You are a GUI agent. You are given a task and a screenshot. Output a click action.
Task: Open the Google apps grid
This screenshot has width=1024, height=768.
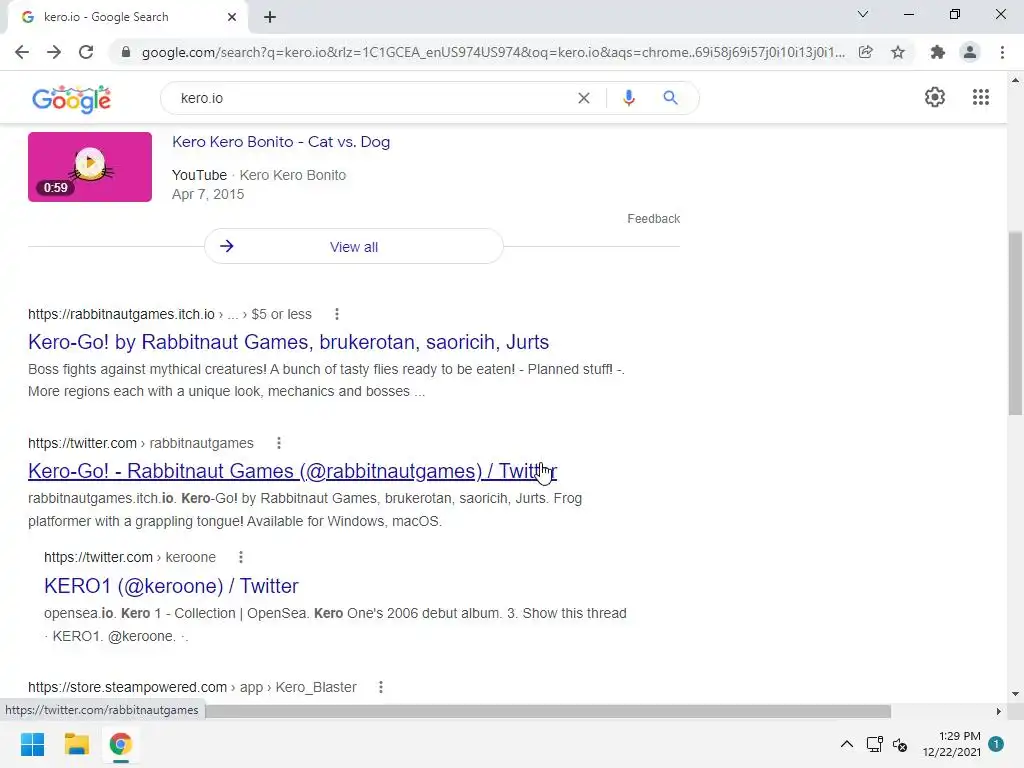[981, 97]
